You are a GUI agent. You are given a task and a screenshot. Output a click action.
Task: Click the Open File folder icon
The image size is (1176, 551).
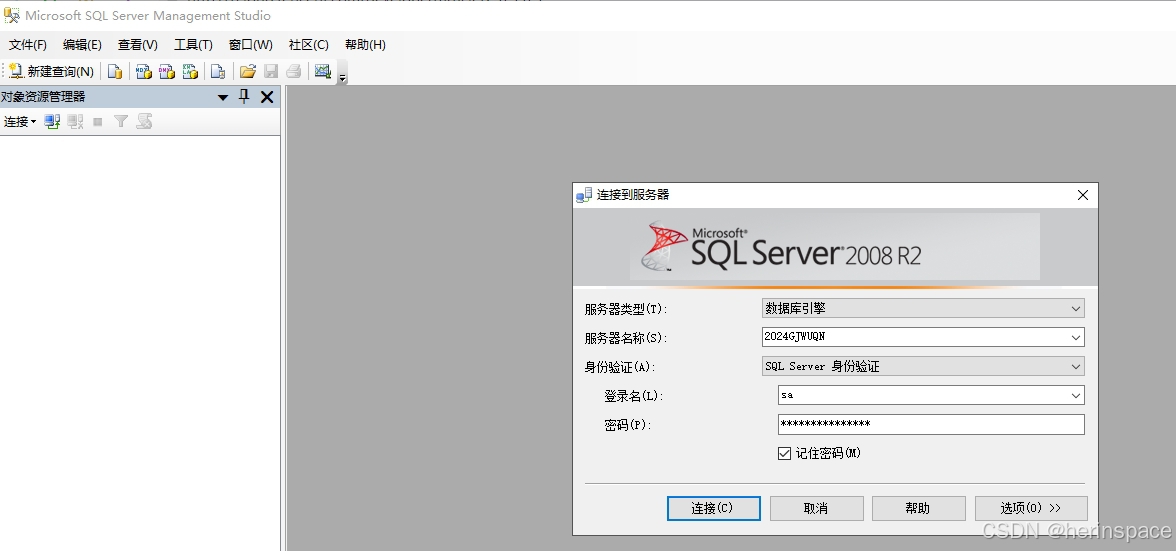[248, 71]
